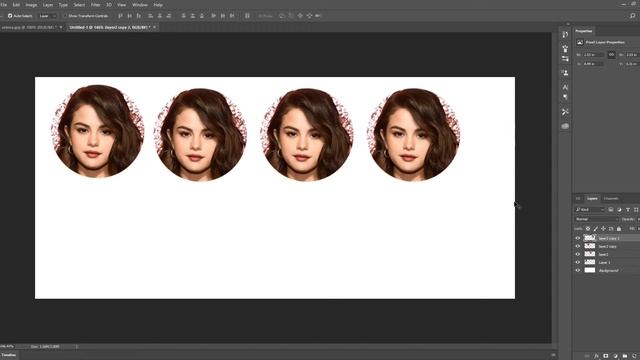Screen dimensions: 640x360
Task: Toggle lock all padlock icon
Action: [x=619, y=229]
